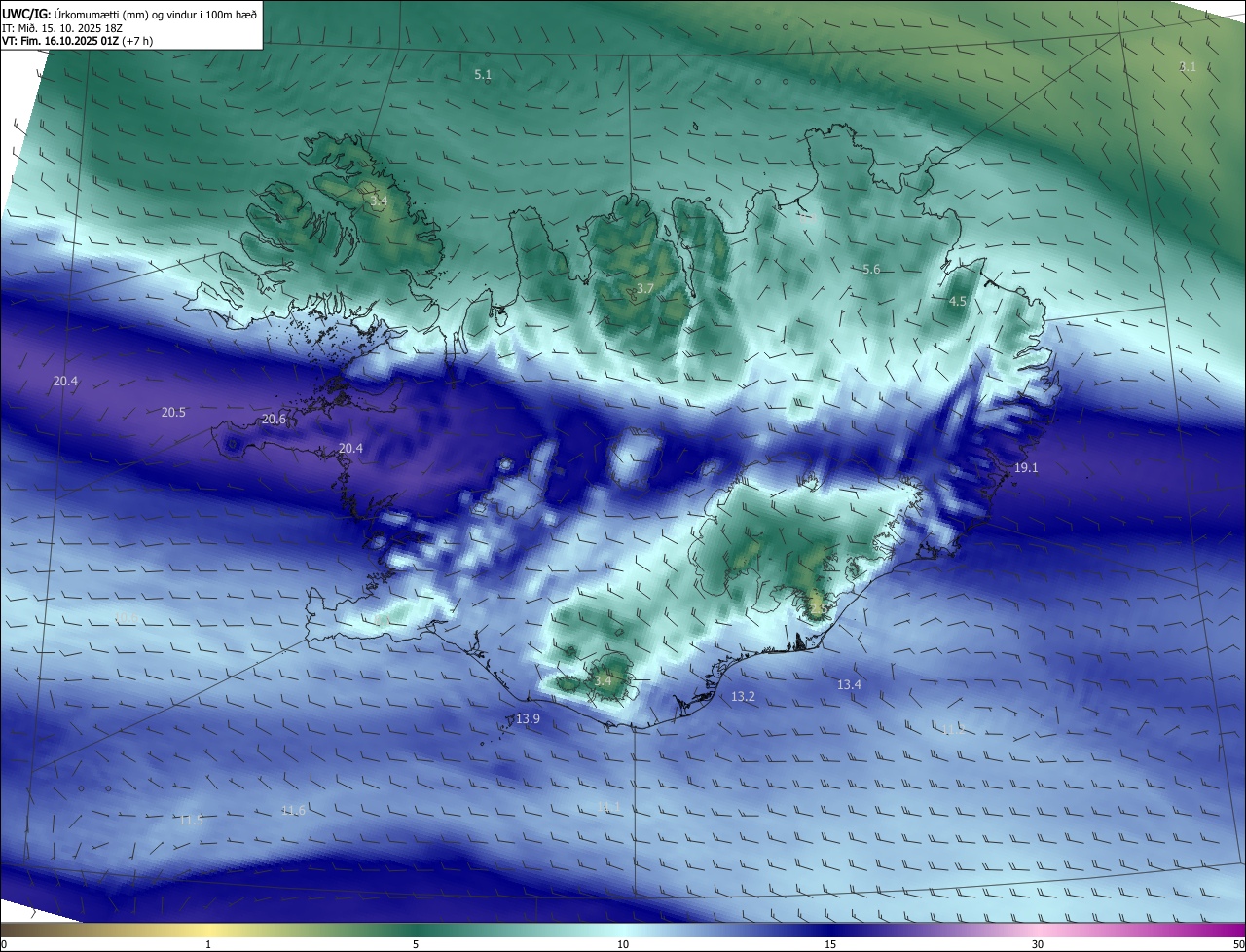1246x952 pixels.
Task: Click the 20.5 value west of Iceland
Action: pyautogui.click(x=173, y=413)
